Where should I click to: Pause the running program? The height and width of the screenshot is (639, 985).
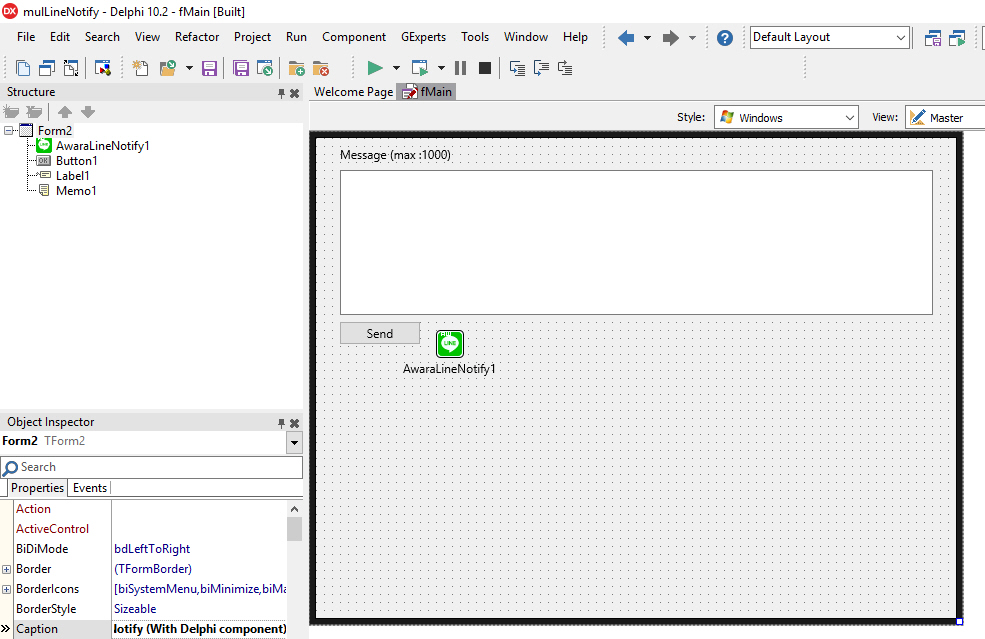[460, 68]
